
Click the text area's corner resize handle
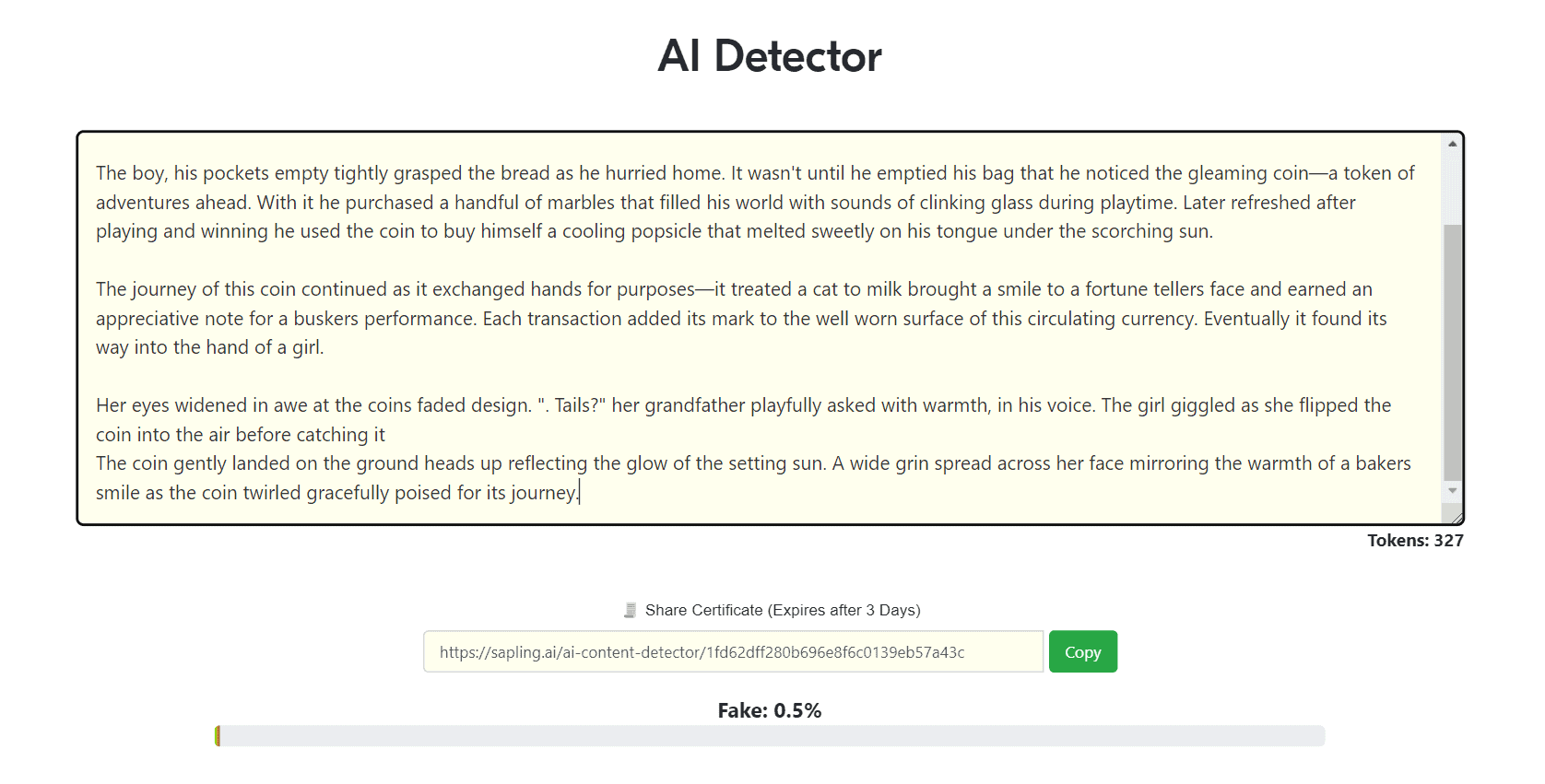pos(1456,517)
